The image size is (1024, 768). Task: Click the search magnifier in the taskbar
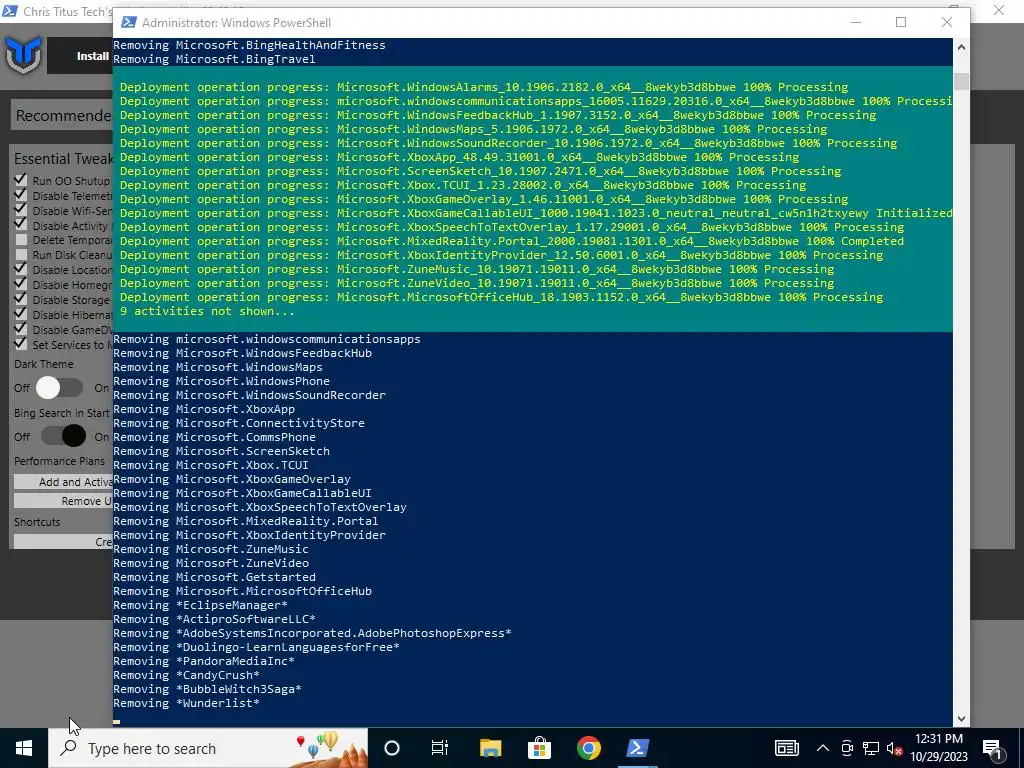click(68, 748)
